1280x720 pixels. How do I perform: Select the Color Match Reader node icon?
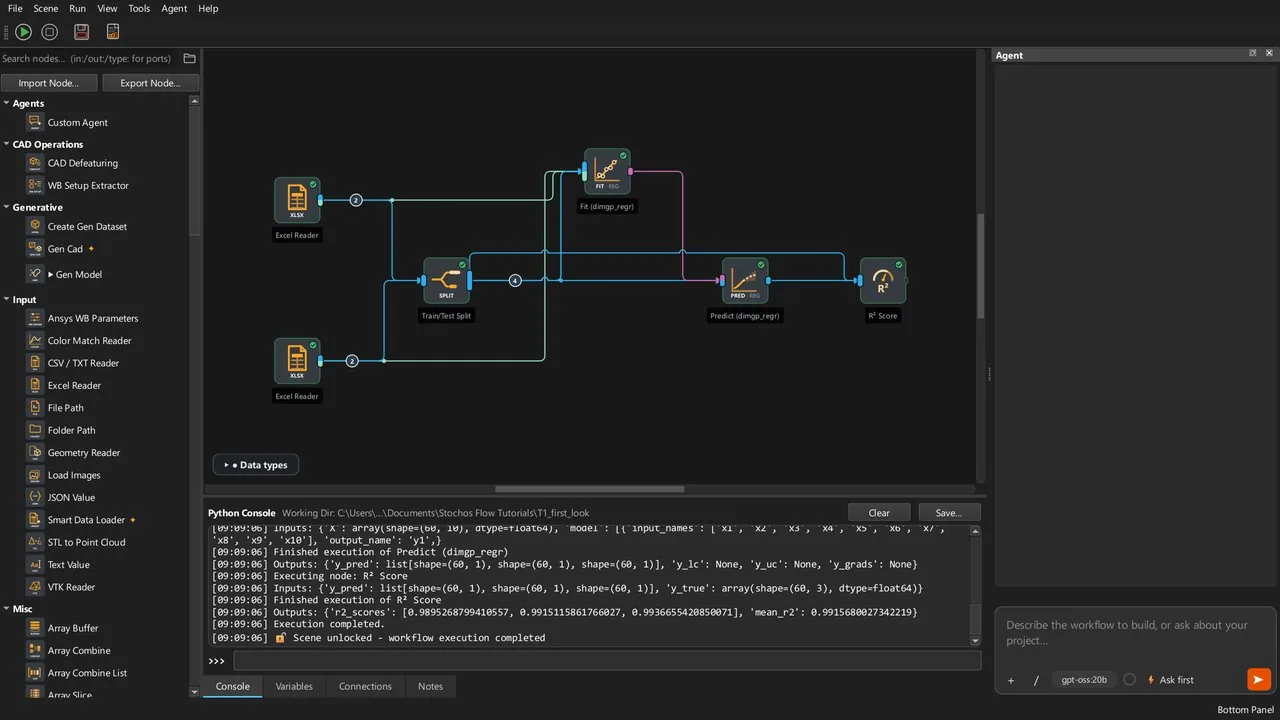coord(35,341)
